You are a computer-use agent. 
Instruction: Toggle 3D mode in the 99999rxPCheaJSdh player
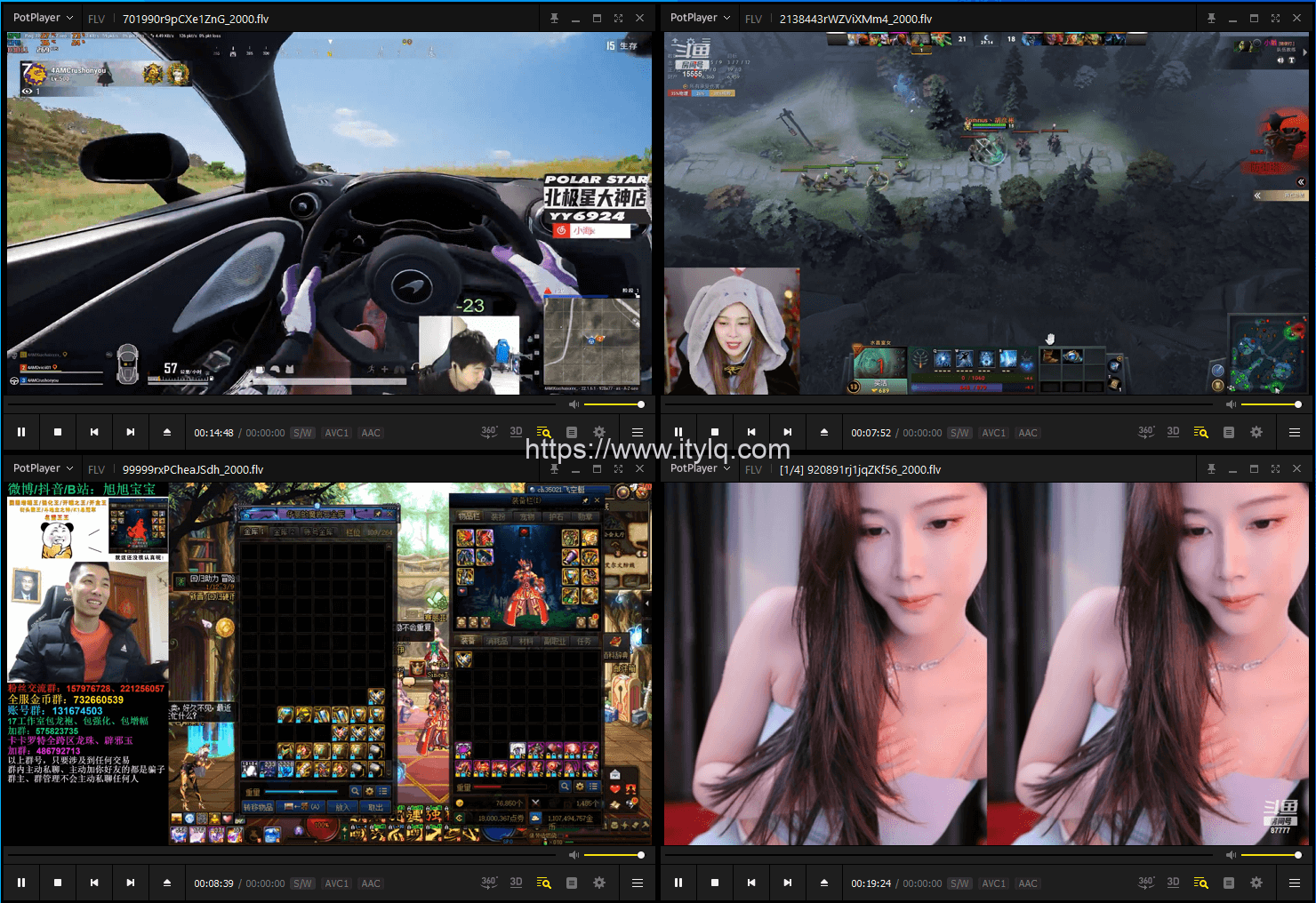pyautogui.click(x=516, y=883)
